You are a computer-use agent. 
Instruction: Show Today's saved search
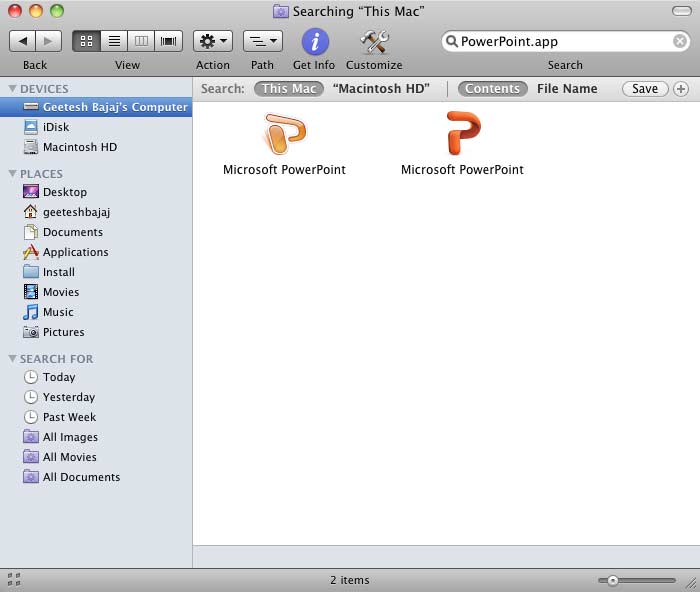[96, 377]
